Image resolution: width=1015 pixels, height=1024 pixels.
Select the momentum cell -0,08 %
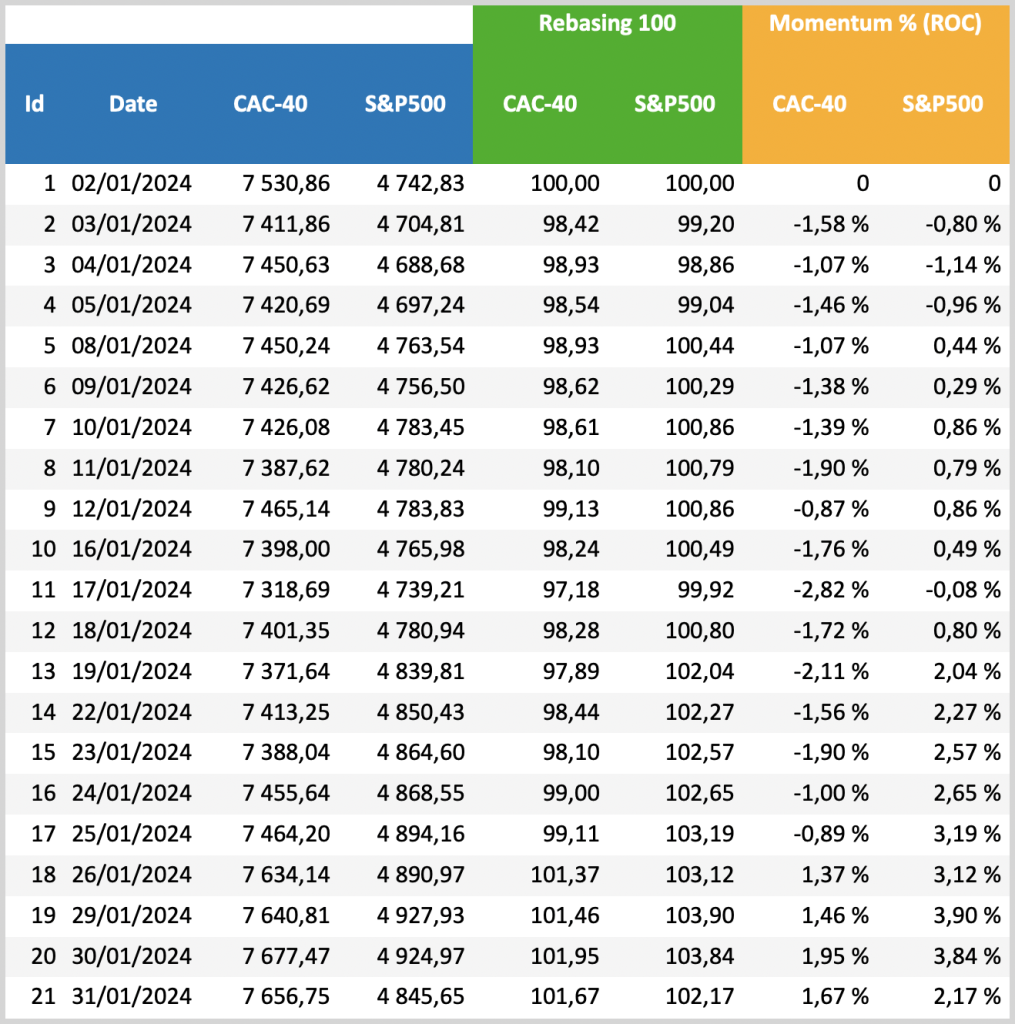click(963, 590)
